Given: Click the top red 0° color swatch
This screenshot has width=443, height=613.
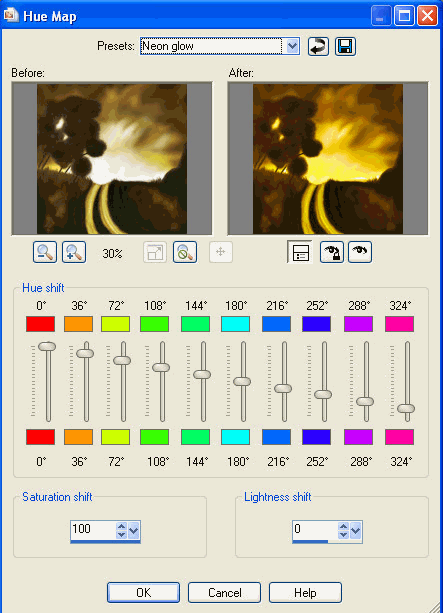Looking at the screenshot, I should (40, 324).
